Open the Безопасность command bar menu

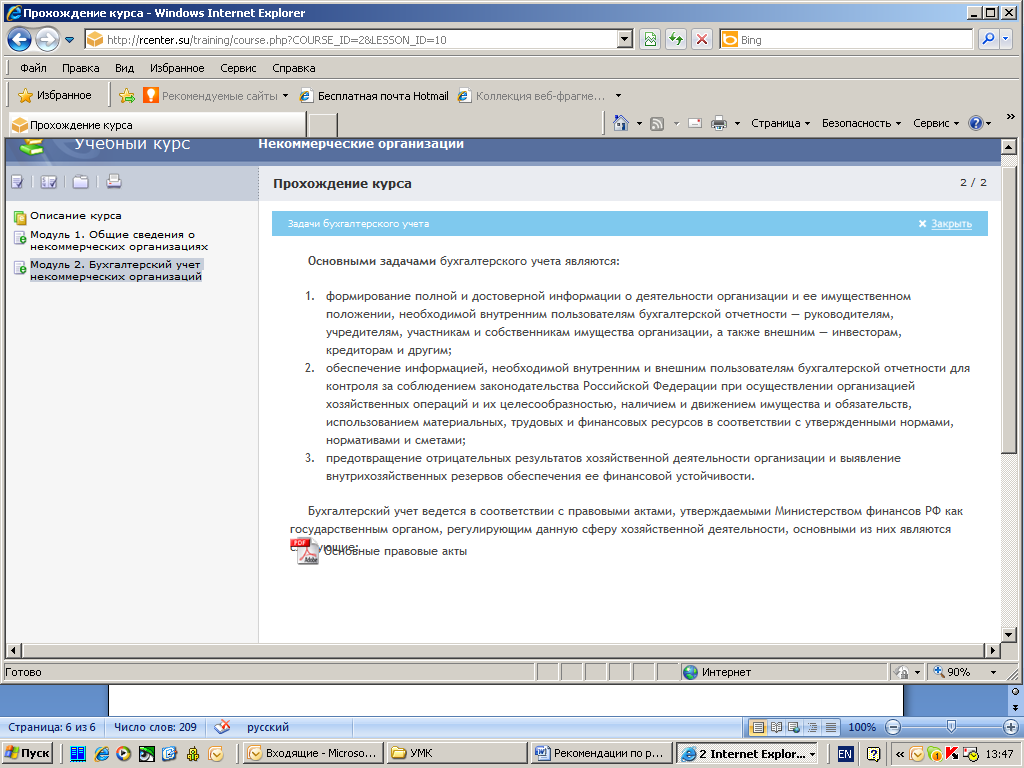[861, 123]
